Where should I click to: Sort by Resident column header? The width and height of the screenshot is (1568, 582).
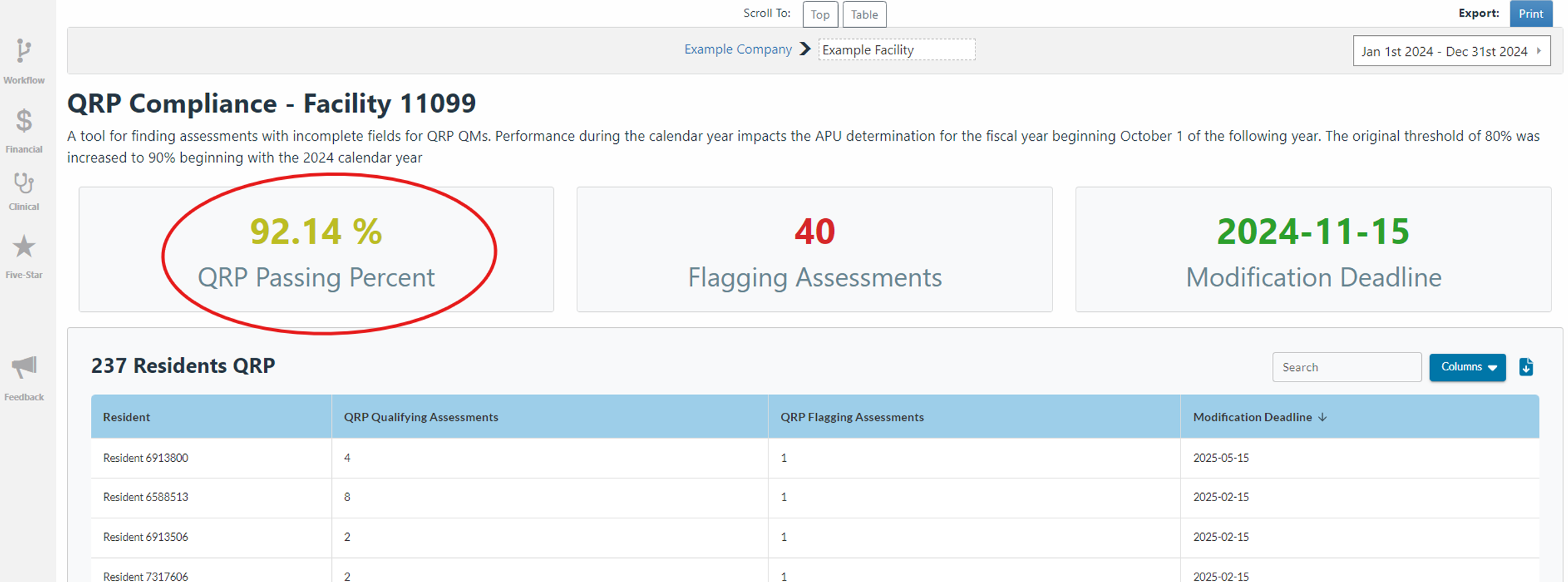point(126,417)
